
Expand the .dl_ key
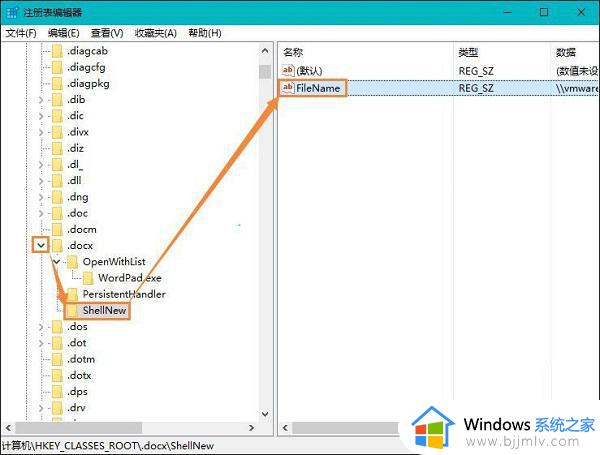41,165
